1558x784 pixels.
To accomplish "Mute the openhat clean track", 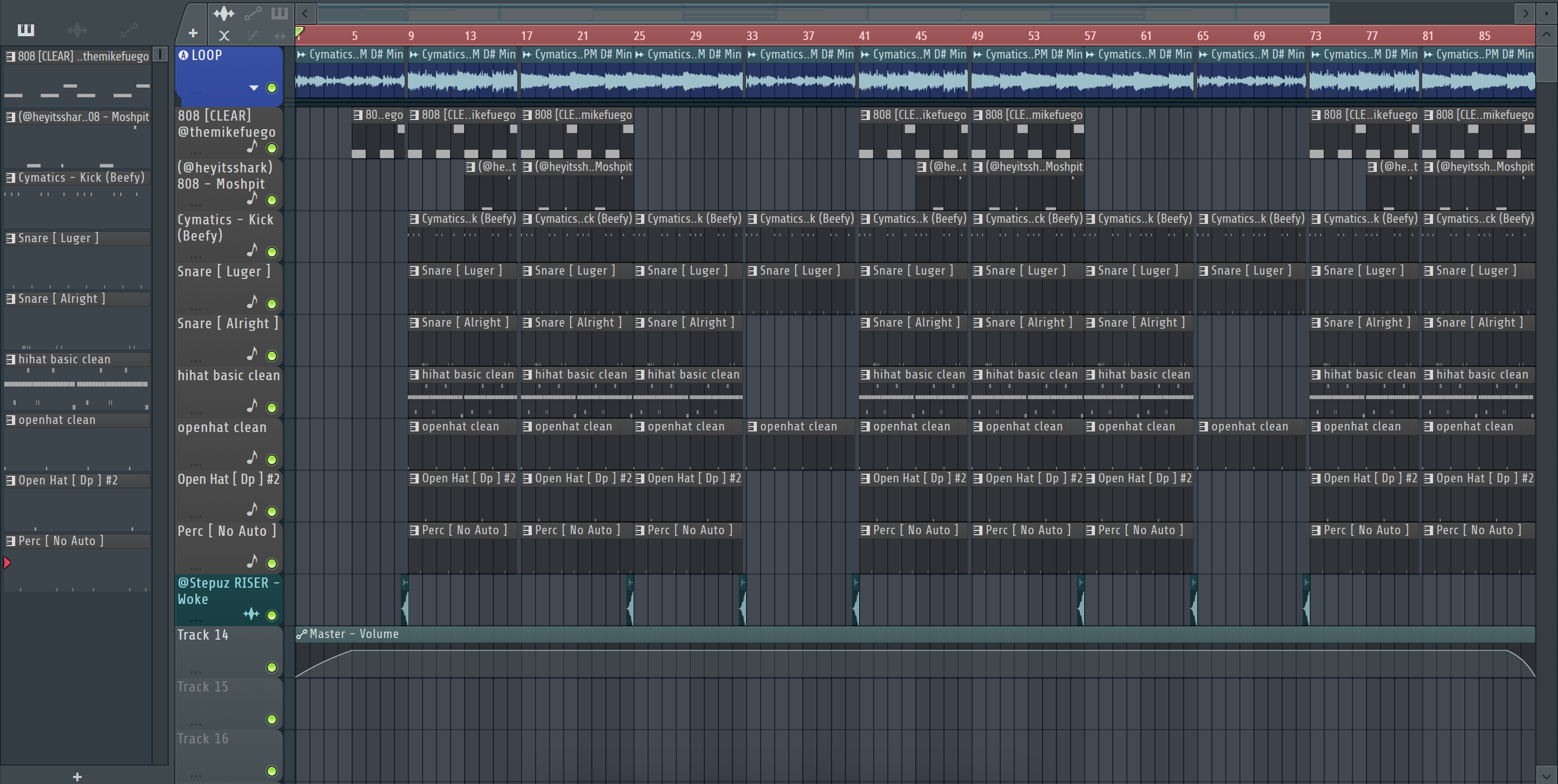I will click(x=272, y=460).
